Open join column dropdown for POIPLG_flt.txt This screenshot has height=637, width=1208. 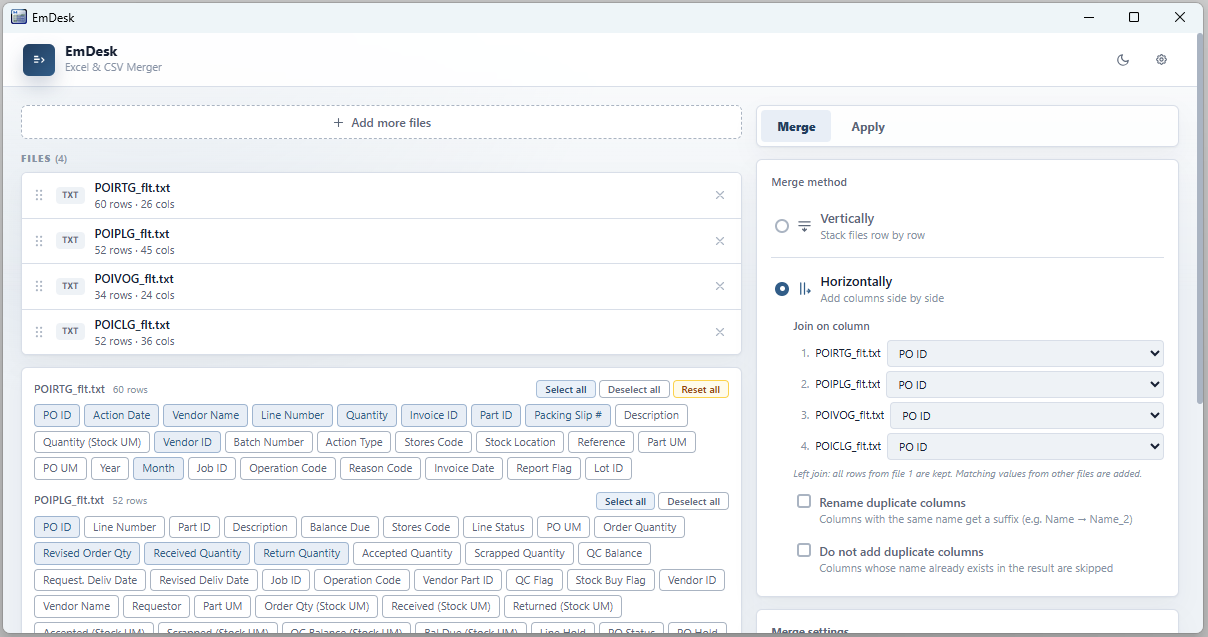(1025, 384)
